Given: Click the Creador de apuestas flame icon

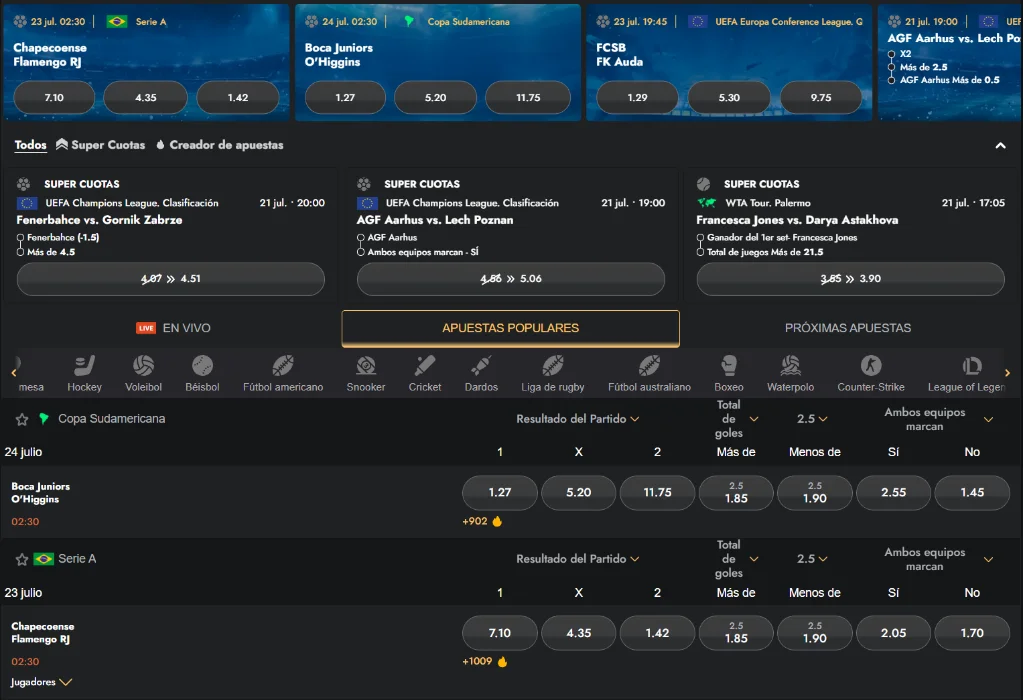Looking at the screenshot, I should click(160, 145).
